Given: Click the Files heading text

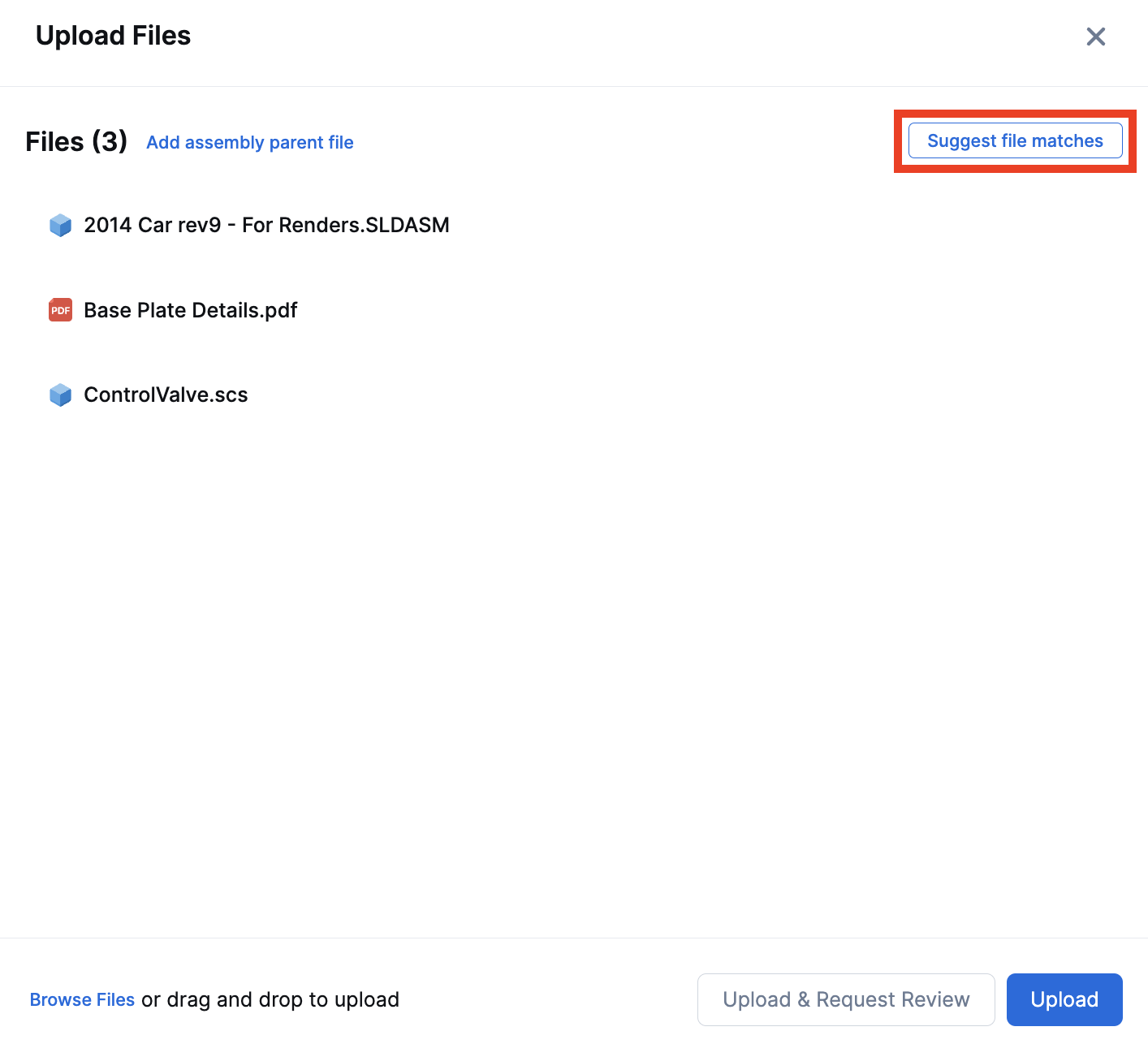Looking at the screenshot, I should pos(54,142).
